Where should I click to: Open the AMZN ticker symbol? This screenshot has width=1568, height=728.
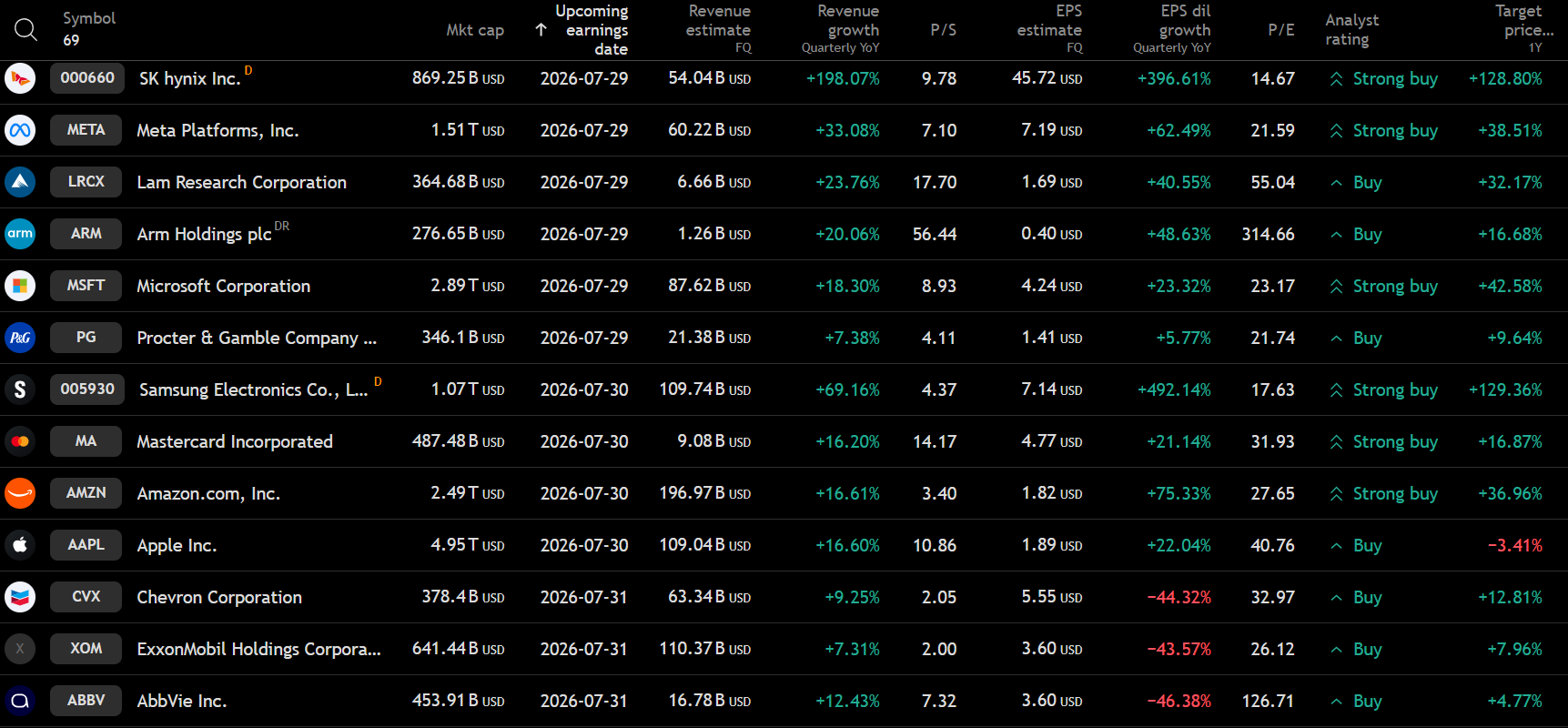[x=86, y=493]
